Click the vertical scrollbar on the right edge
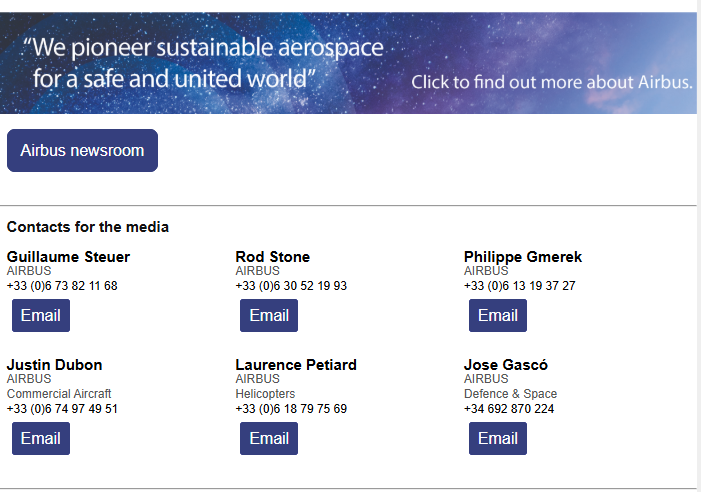Screen dimensions: 701x492 698,246
